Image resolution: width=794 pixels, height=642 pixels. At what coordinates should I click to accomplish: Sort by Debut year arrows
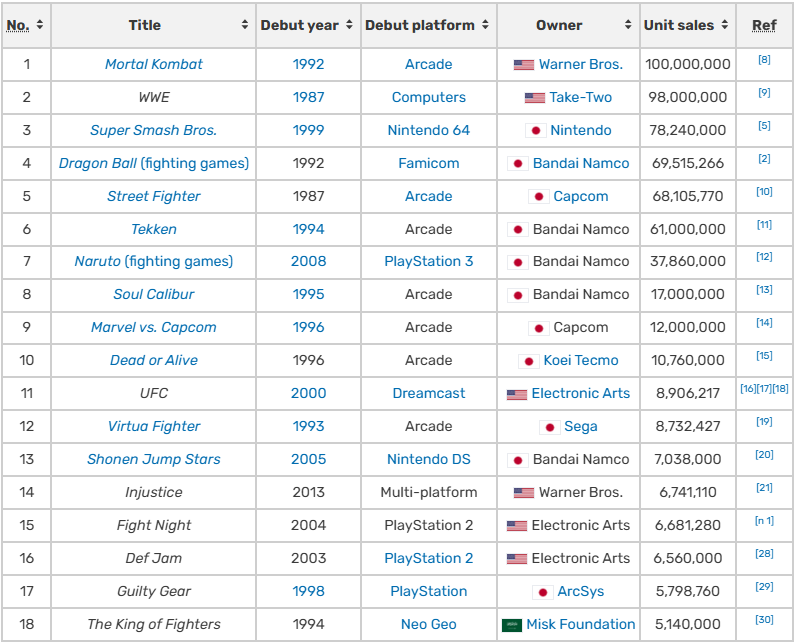[347, 25]
